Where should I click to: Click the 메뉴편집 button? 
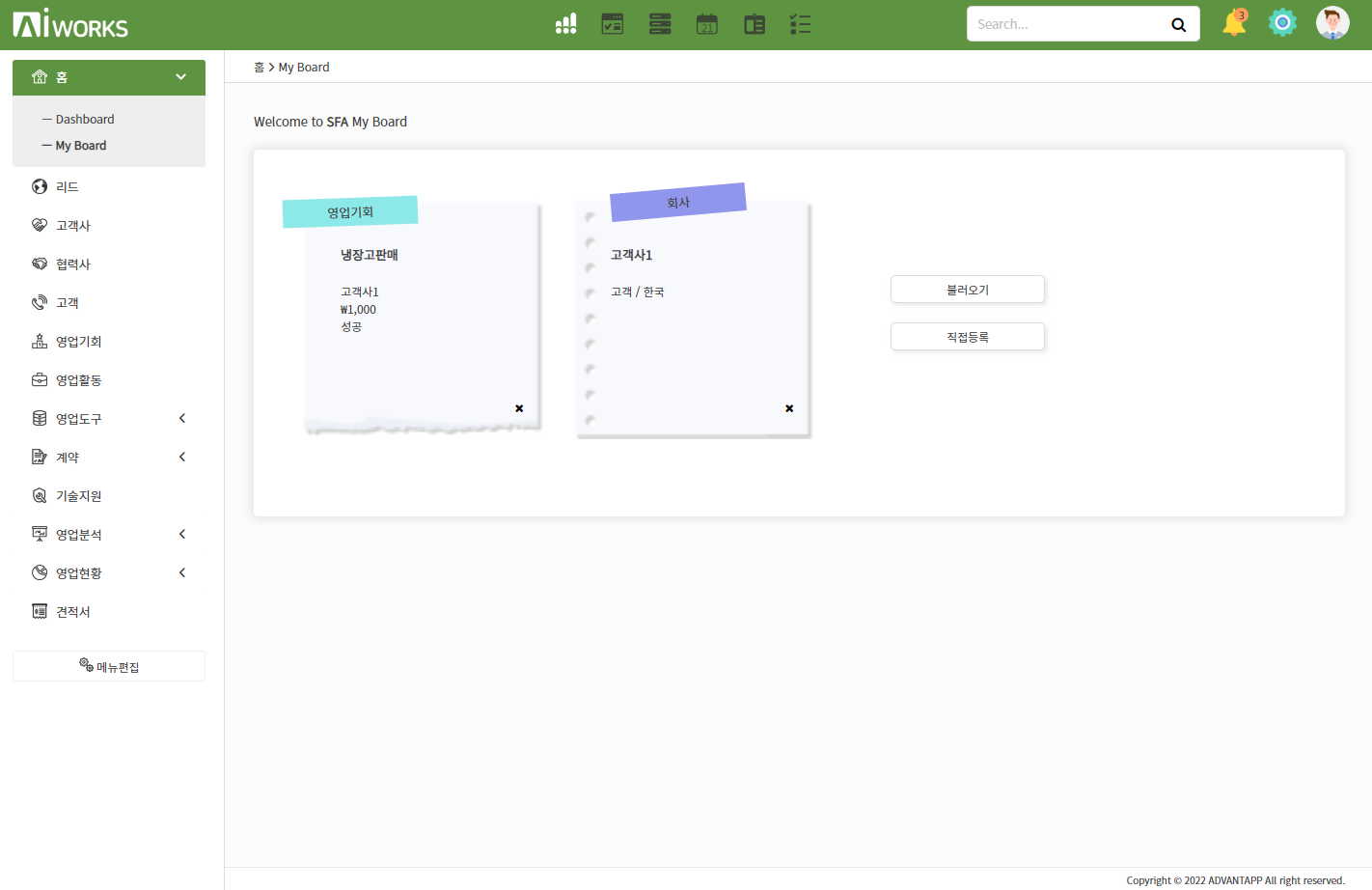(109, 666)
